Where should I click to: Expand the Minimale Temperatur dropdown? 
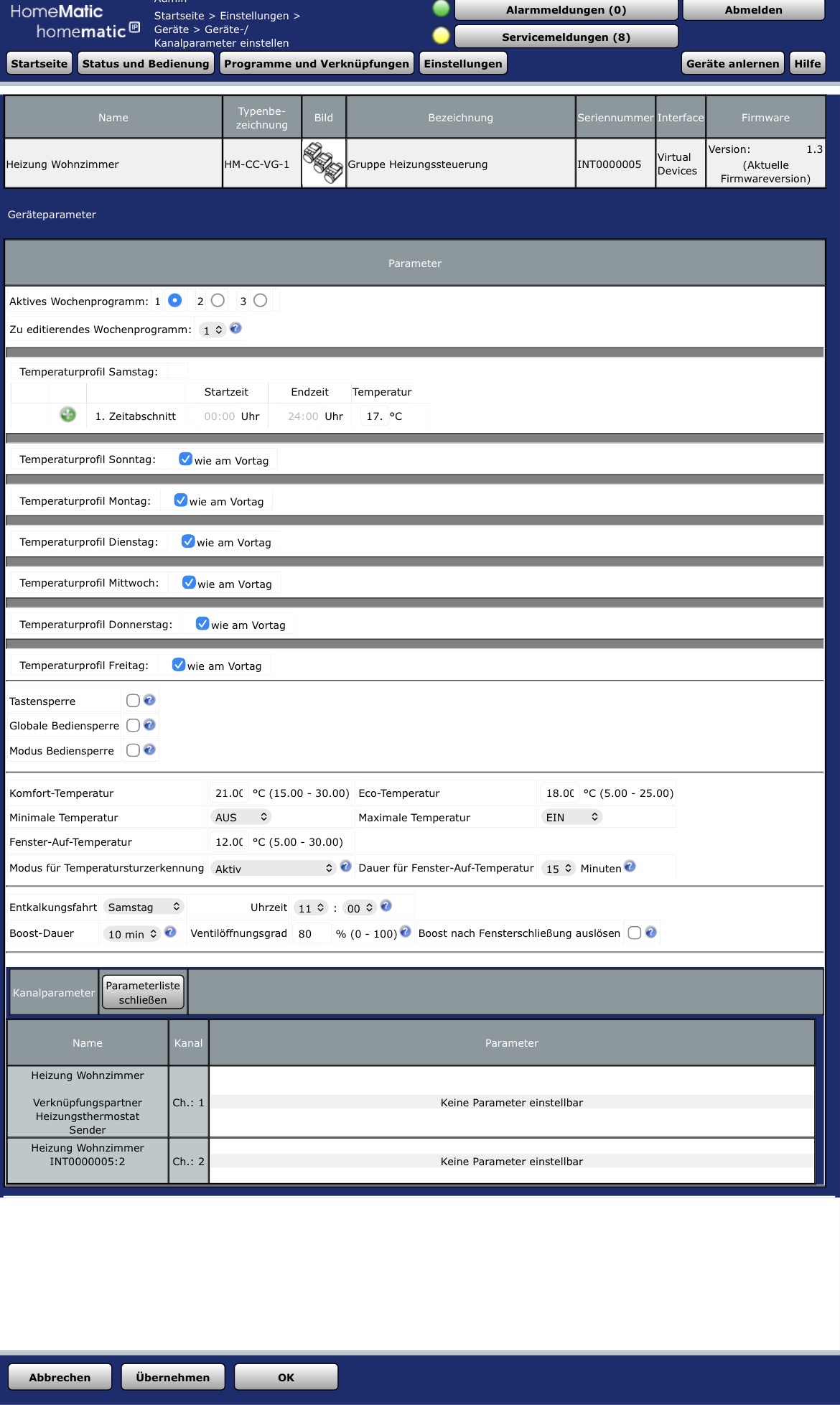point(241,817)
